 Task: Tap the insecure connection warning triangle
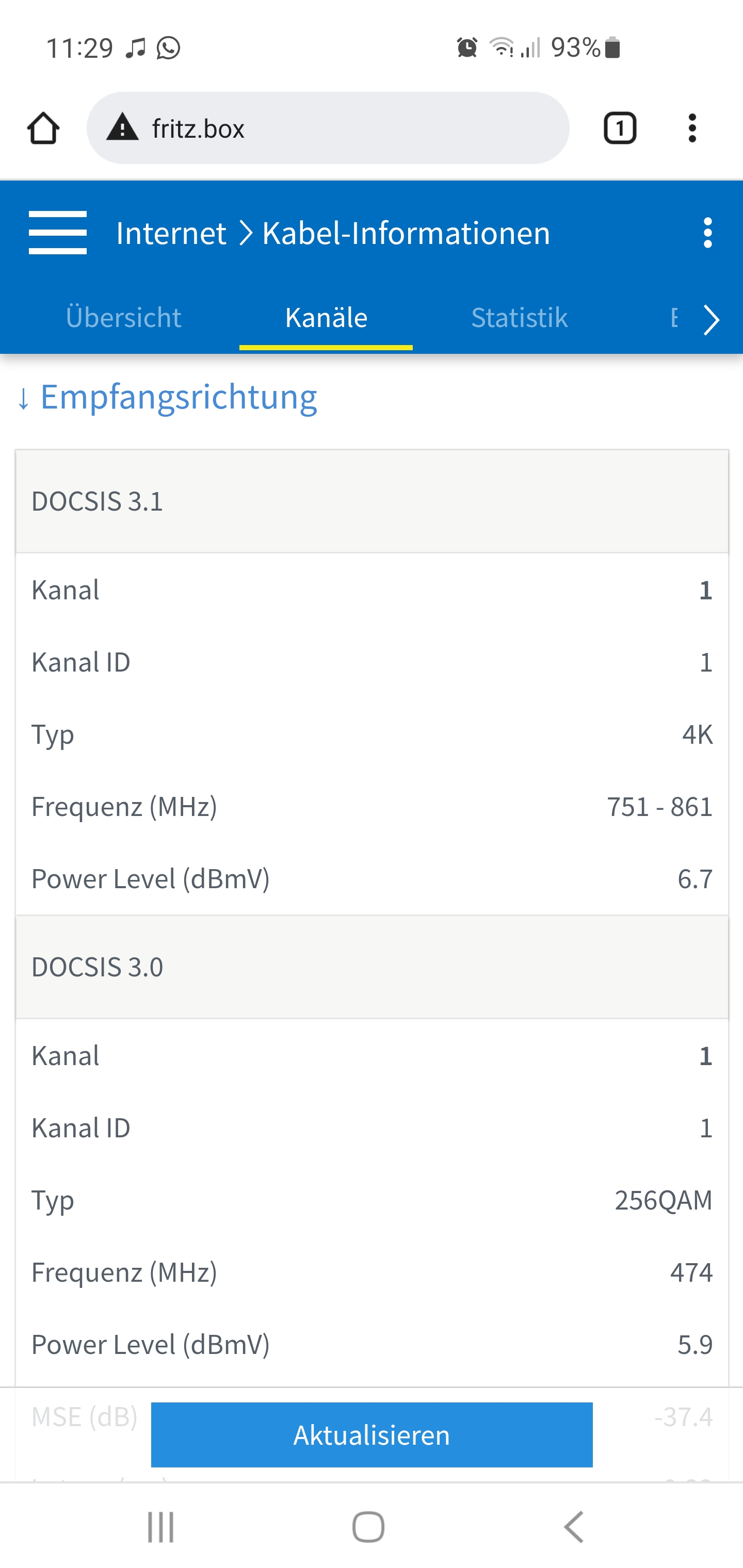point(122,128)
